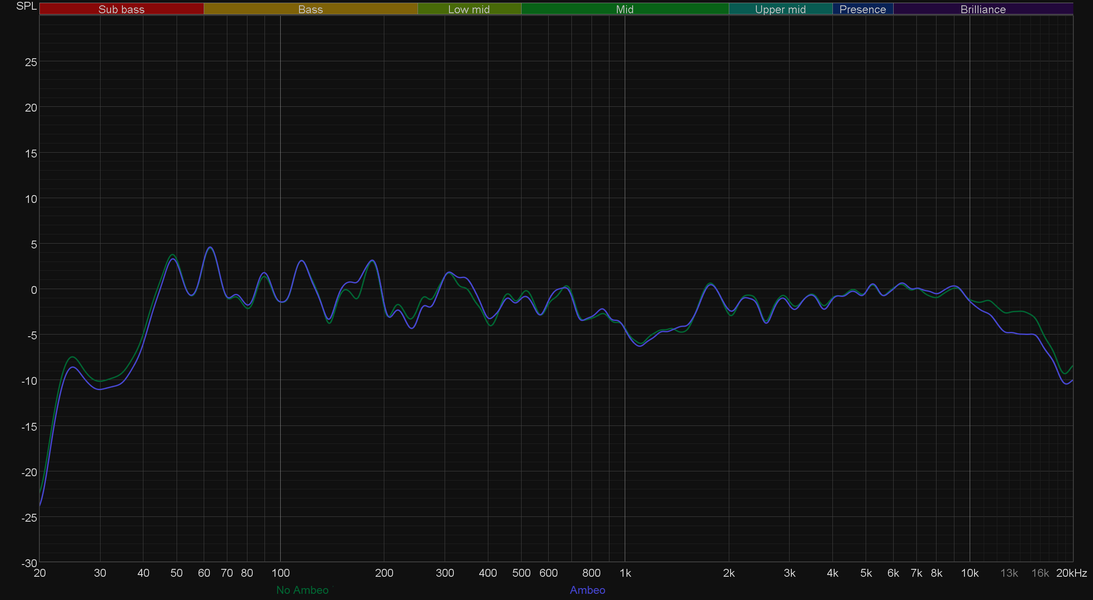Click the 30 frequency axis label

click(100, 573)
